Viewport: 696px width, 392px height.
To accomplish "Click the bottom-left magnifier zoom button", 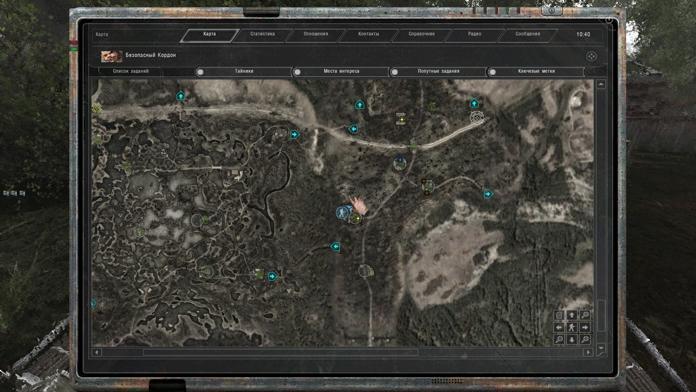I will coord(559,340).
